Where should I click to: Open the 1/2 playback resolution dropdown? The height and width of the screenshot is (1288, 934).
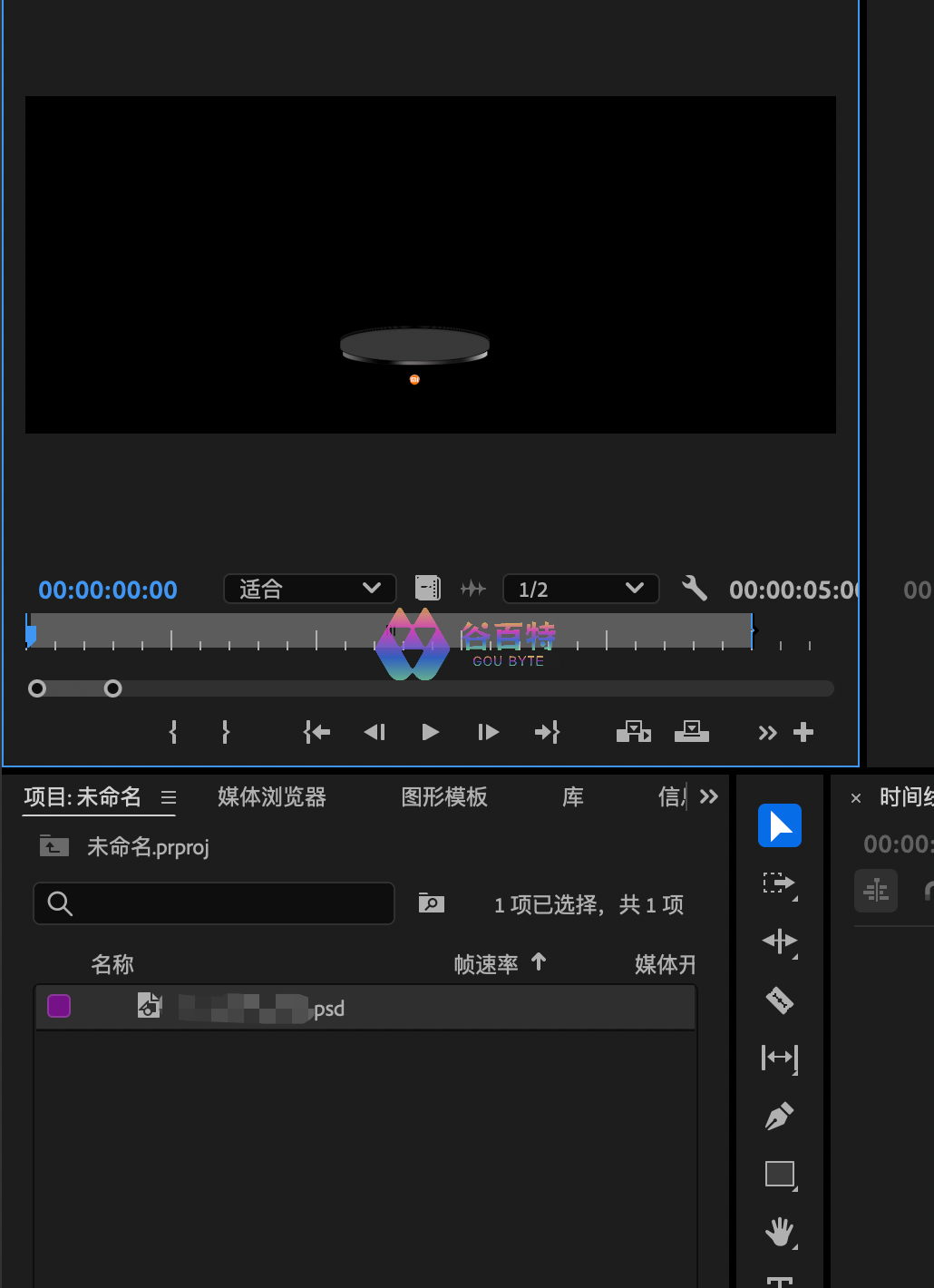coord(580,589)
